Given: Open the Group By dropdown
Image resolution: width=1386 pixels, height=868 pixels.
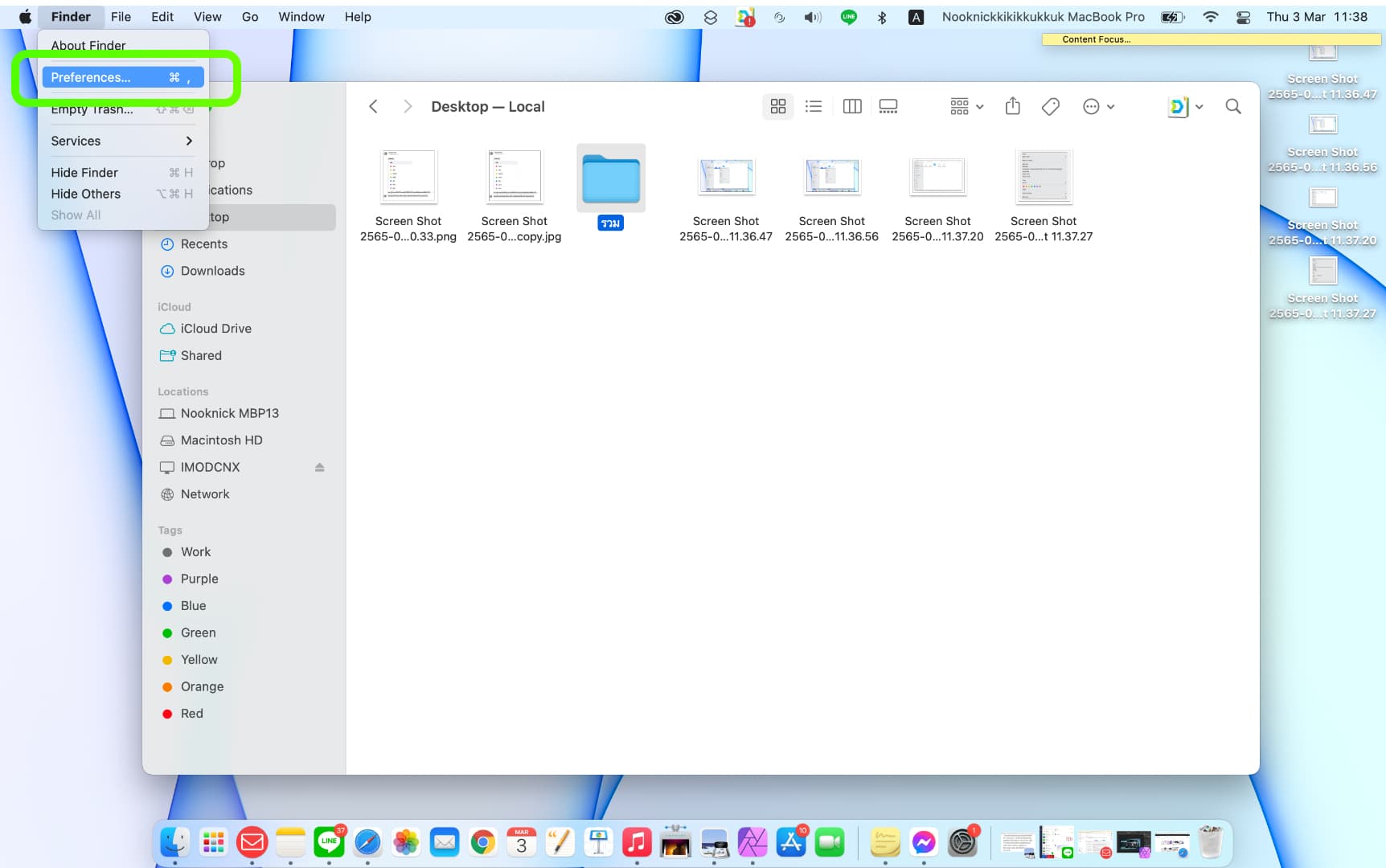Looking at the screenshot, I should pyautogui.click(x=966, y=106).
